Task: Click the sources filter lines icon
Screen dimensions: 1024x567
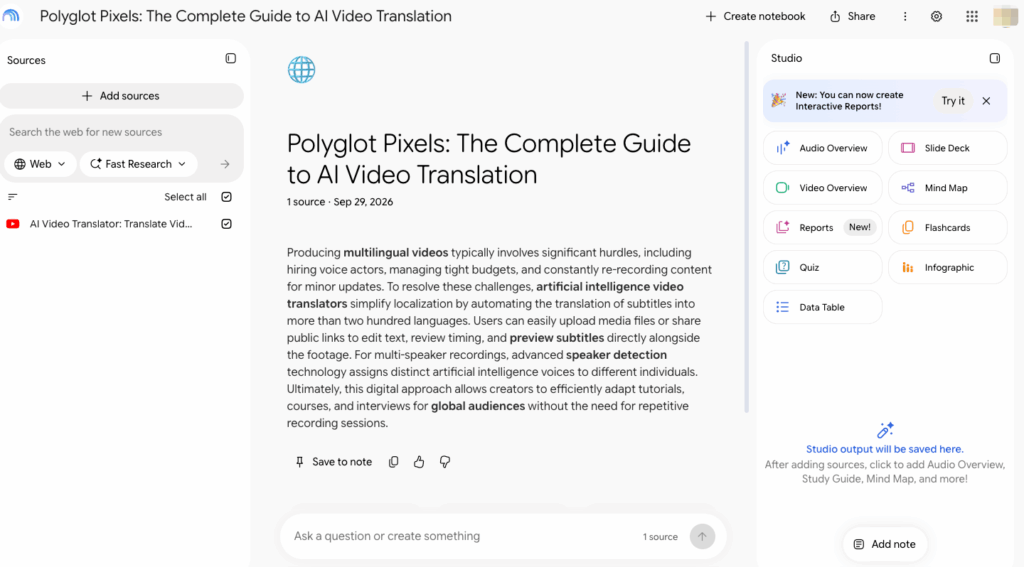Action: coord(12,197)
